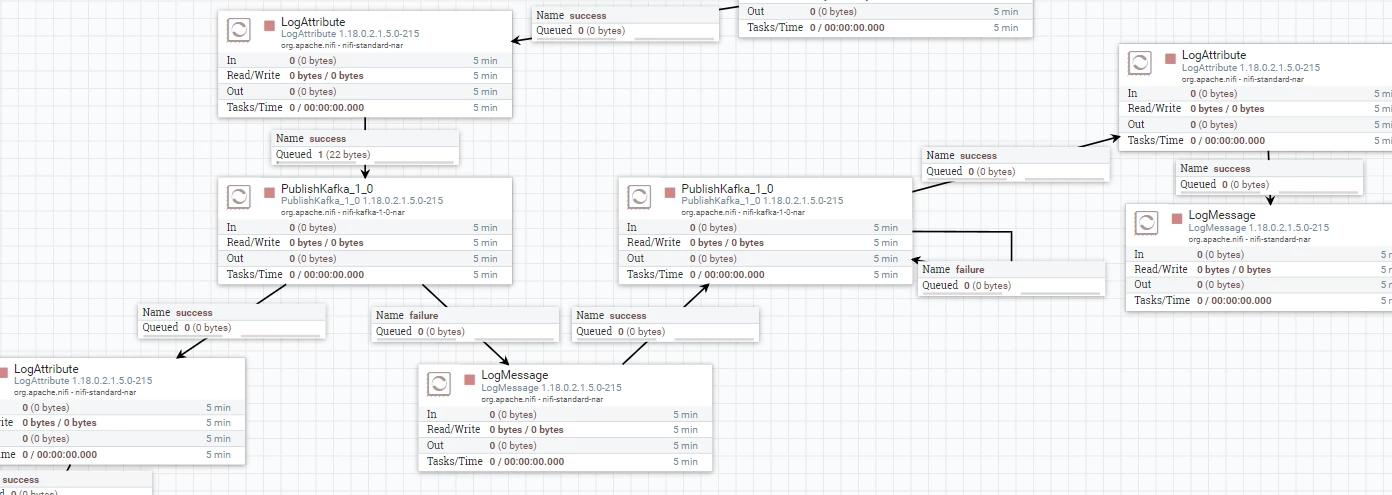Screen dimensions: 1392x495
Task: Click the Tasks/Time row of the central LogMessage processor
Action: click(565, 462)
